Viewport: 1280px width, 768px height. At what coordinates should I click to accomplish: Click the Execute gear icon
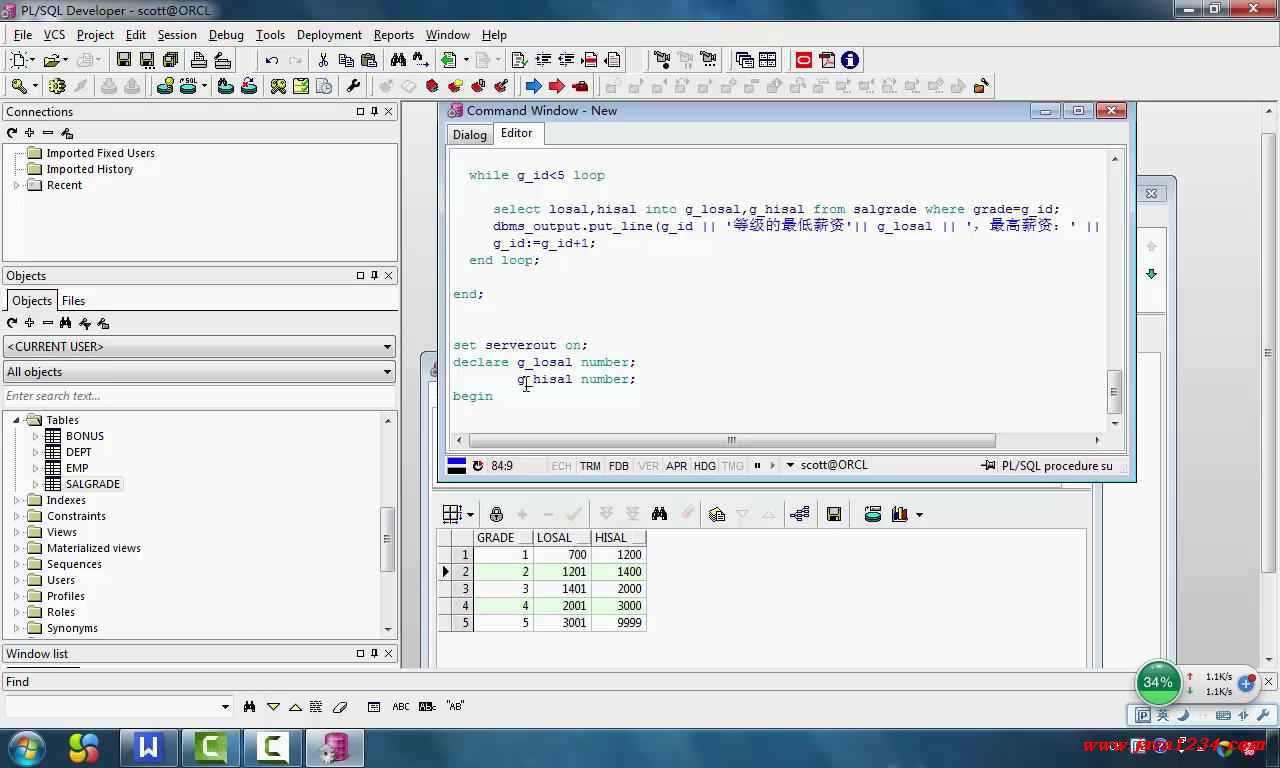[57, 86]
